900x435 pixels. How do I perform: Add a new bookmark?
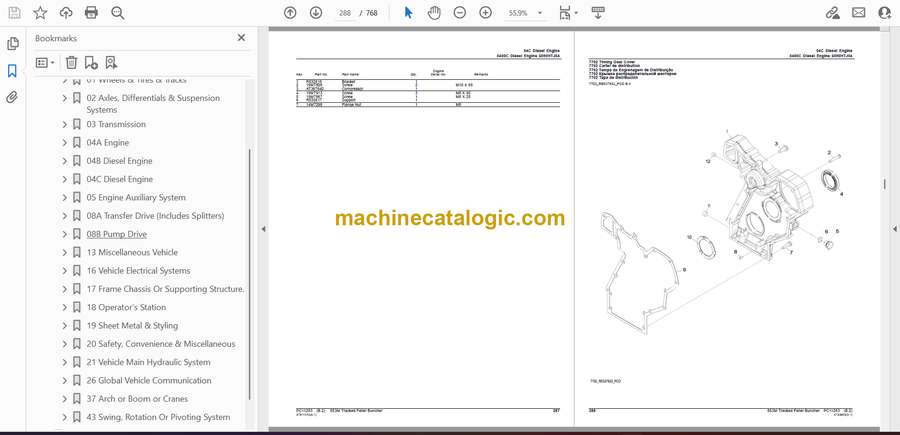click(x=91, y=63)
